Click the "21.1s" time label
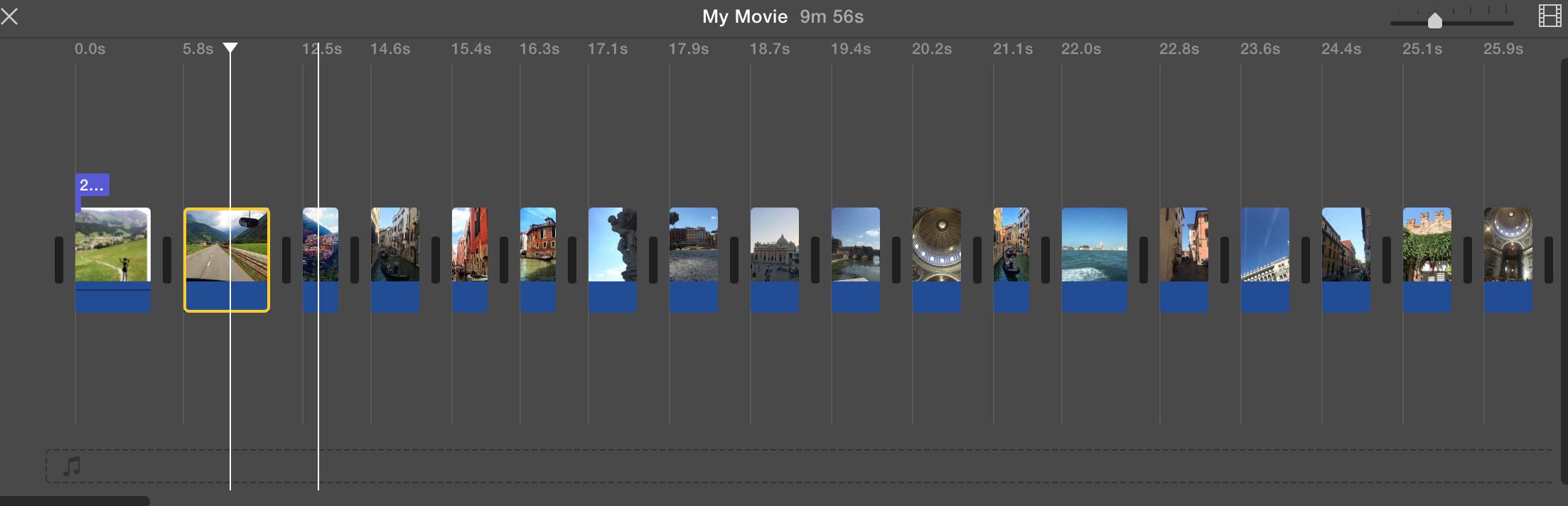Viewport: 1568px width, 506px height. (1013, 49)
